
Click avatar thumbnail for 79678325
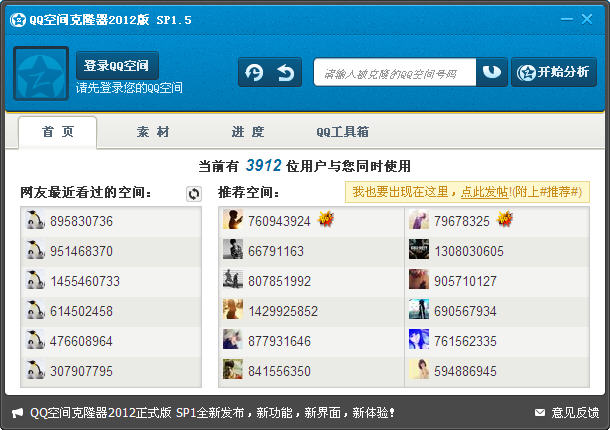click(419, 219)
